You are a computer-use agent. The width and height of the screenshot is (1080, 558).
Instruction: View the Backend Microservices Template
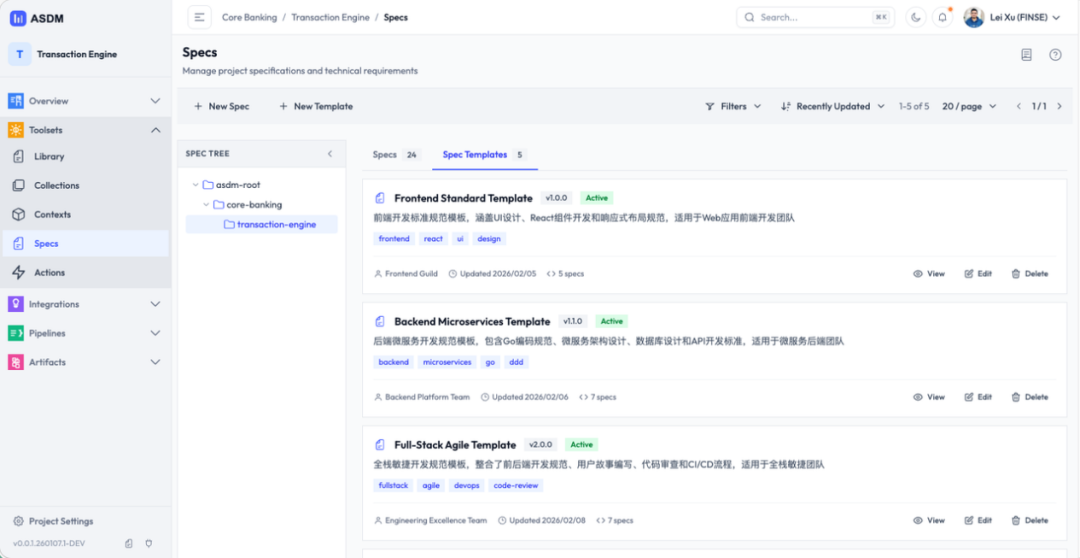[x=929, y=397]
